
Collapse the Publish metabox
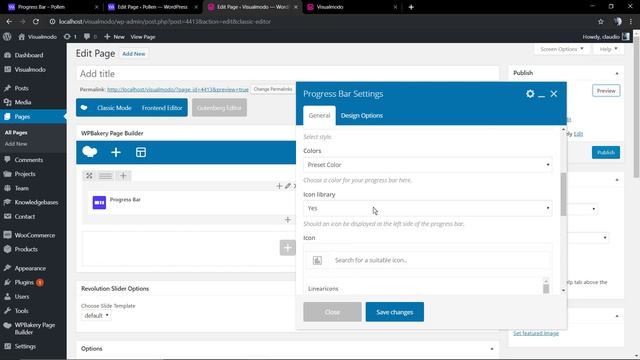tap(617, 73)
